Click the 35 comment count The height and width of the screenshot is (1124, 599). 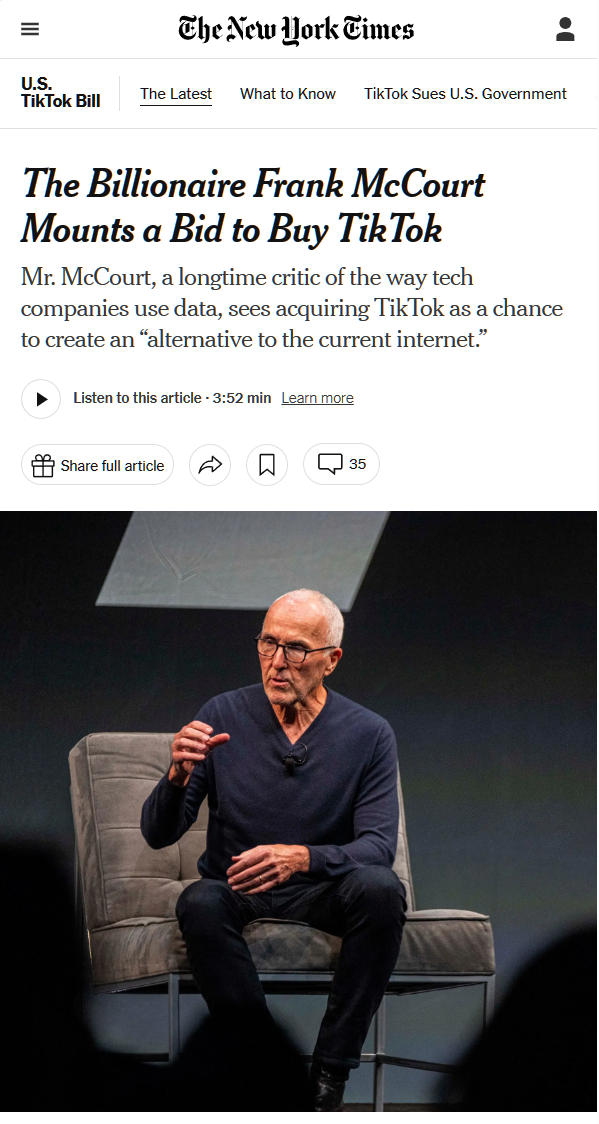[358, 464]
